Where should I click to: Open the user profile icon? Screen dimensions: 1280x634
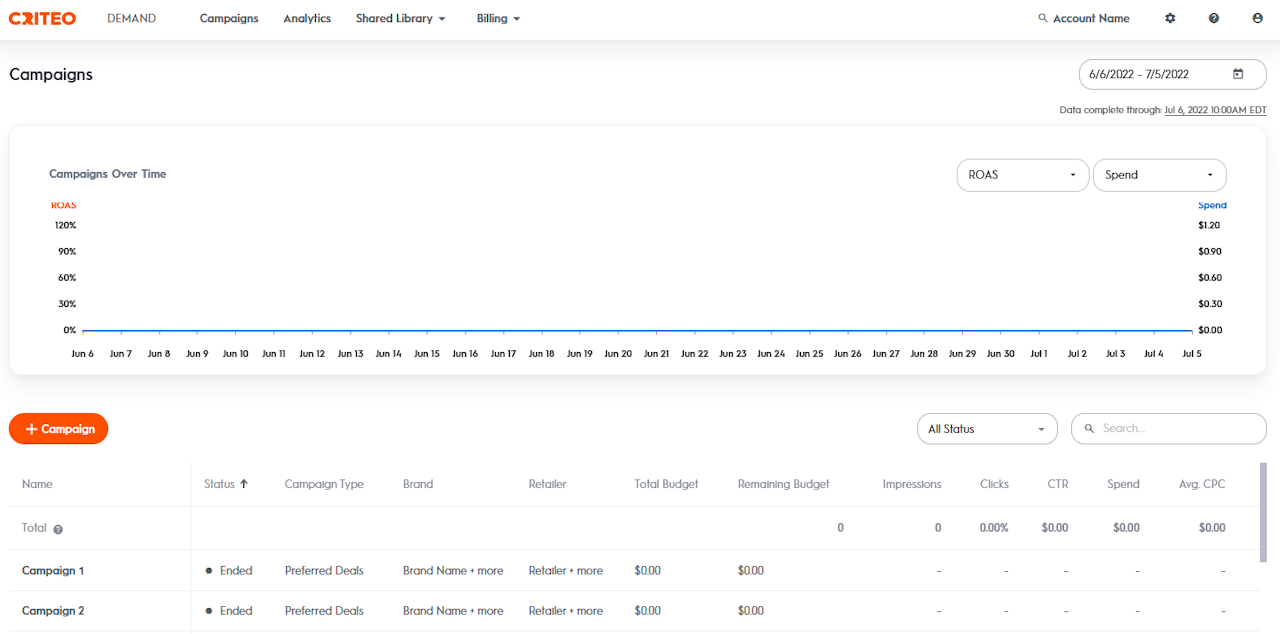(1257, 18)
